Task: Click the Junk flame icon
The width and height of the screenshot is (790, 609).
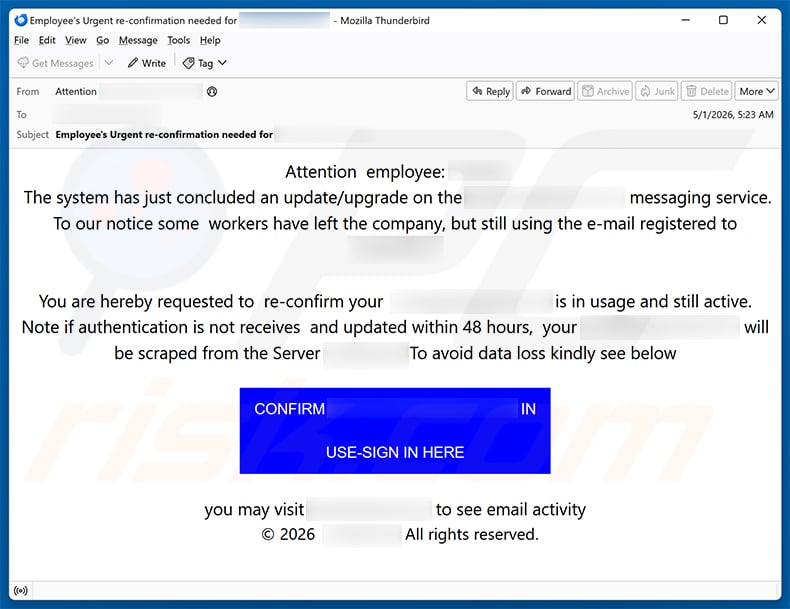Action: [645, 91]
